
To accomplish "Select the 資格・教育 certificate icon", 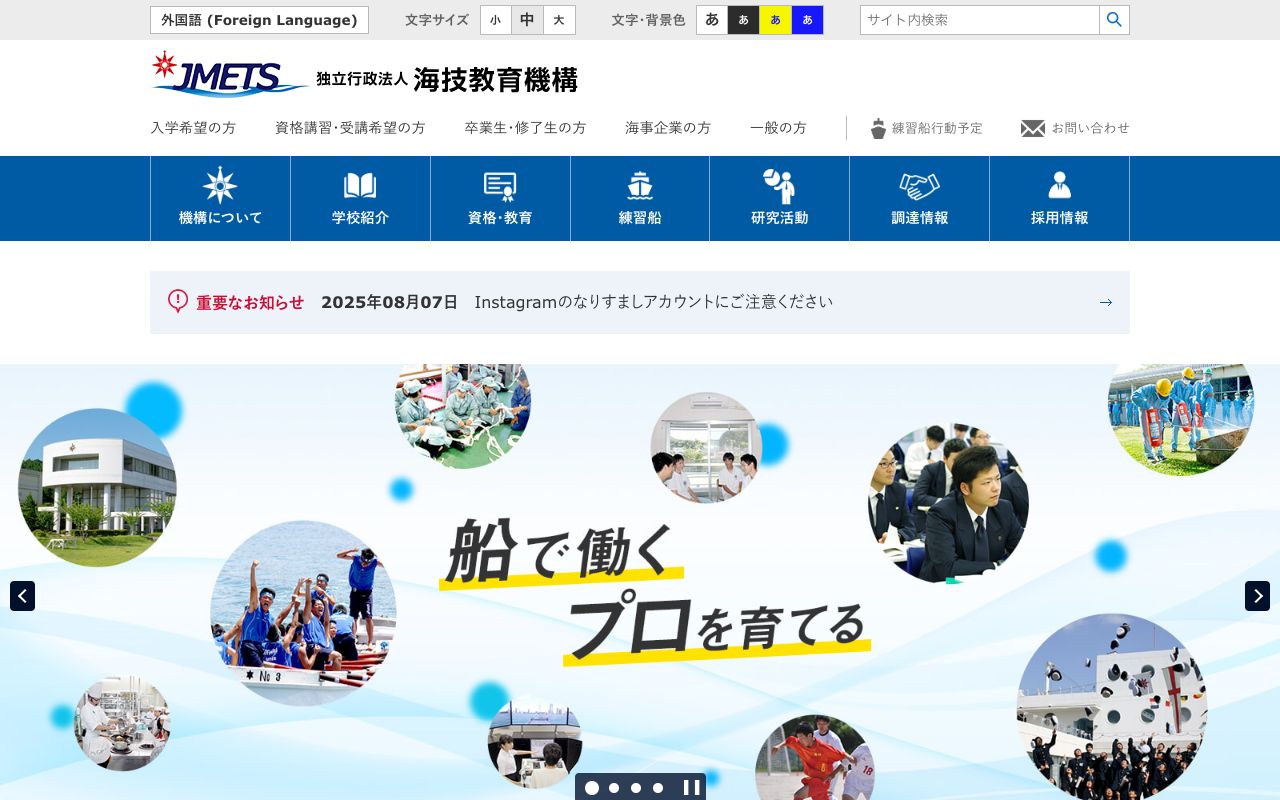I will (x=500, y=186).
